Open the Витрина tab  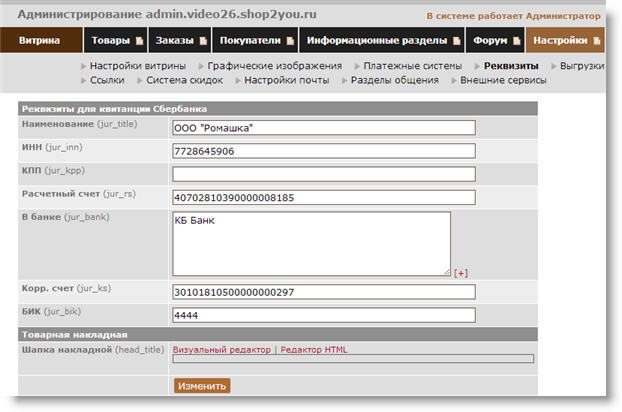pyautogui.click(x=41, y=40)
